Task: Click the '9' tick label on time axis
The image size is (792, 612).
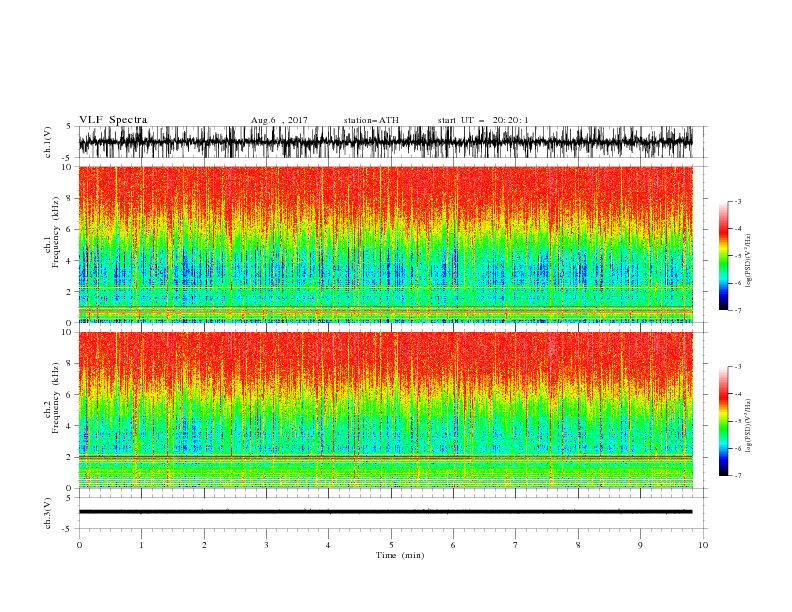Action: pyautogui.click(x=640, y=545)
